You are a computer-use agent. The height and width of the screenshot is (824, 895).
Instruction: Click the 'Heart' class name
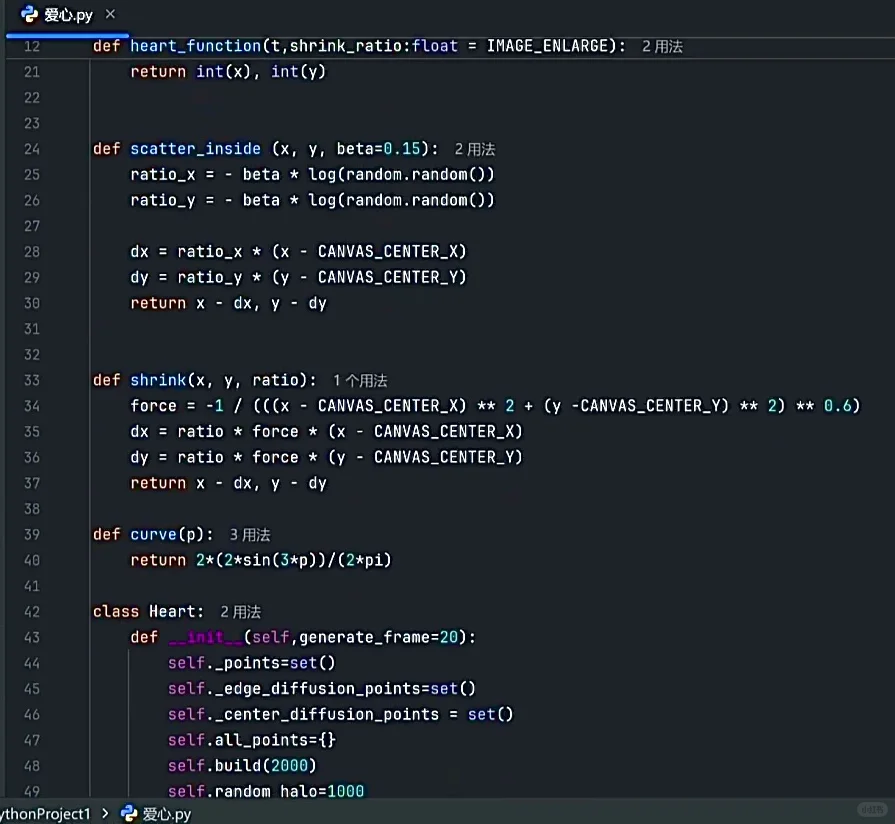pos(172,611)
